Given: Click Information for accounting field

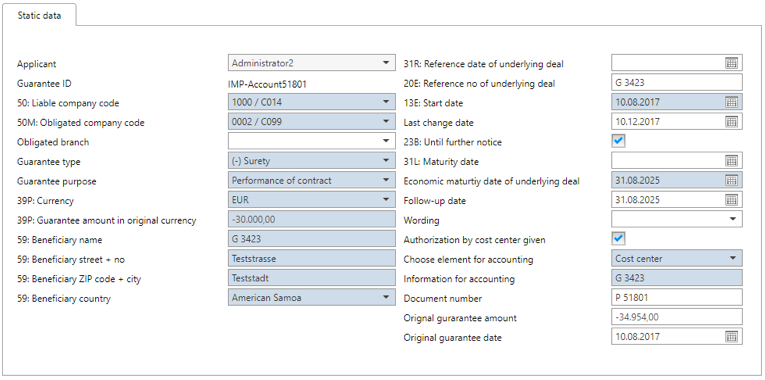Looking at the screenshot, I should pos(677,278).
